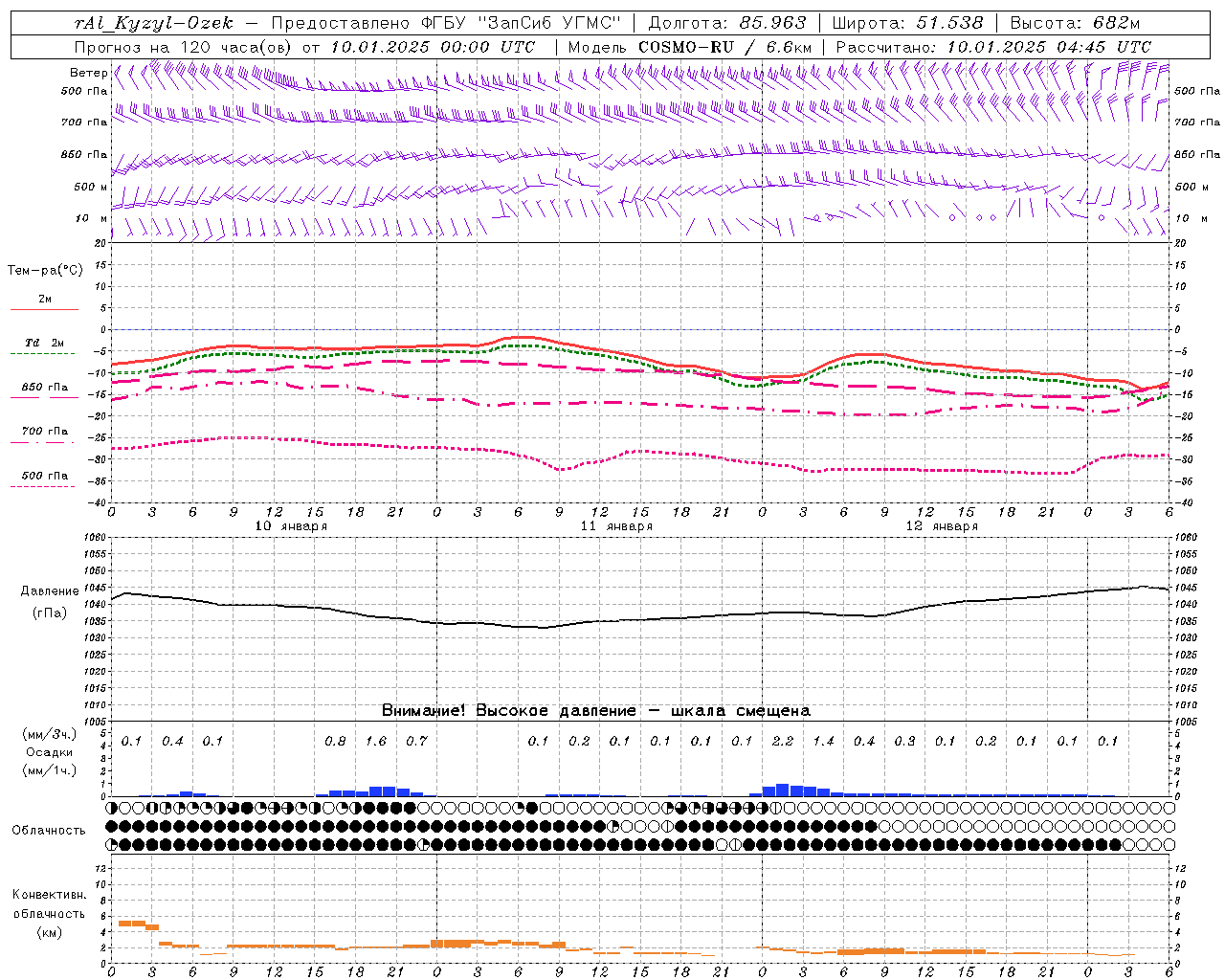Click the 1.4 precipitation value

tap(823, 742)
